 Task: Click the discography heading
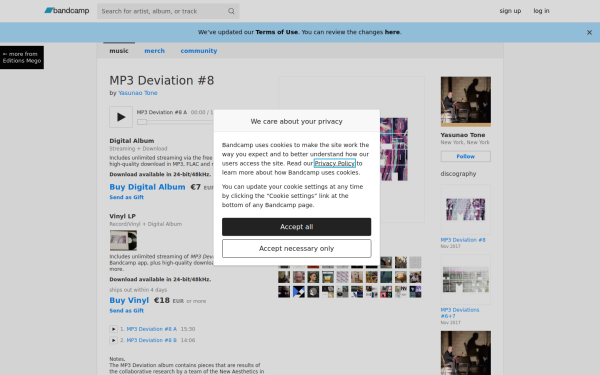(x=458, y=174)
